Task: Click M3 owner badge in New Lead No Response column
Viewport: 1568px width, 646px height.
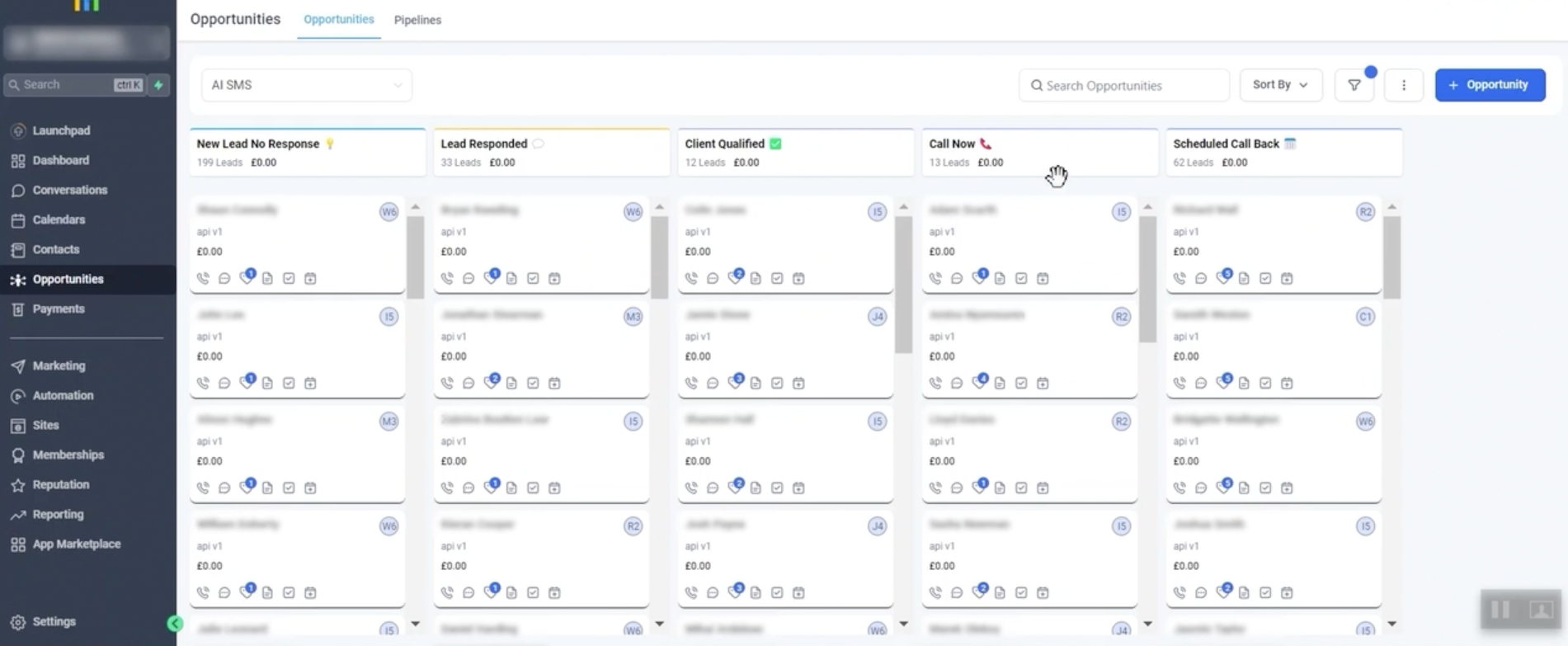Action: 388,422
